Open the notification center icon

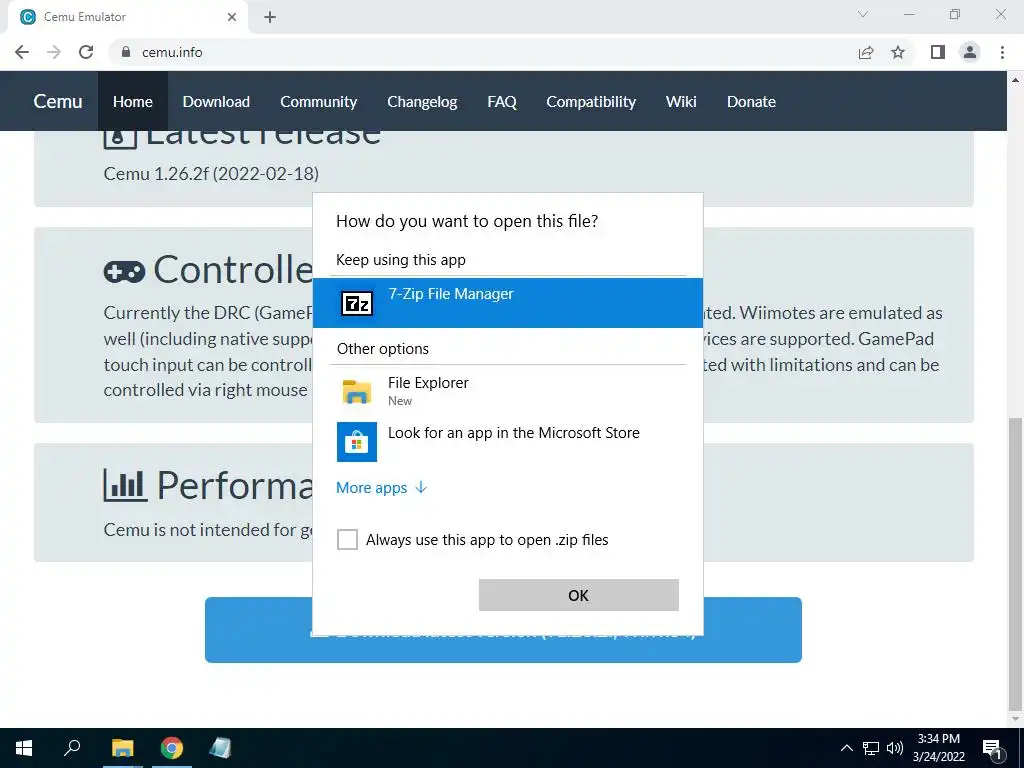(992, 748)
